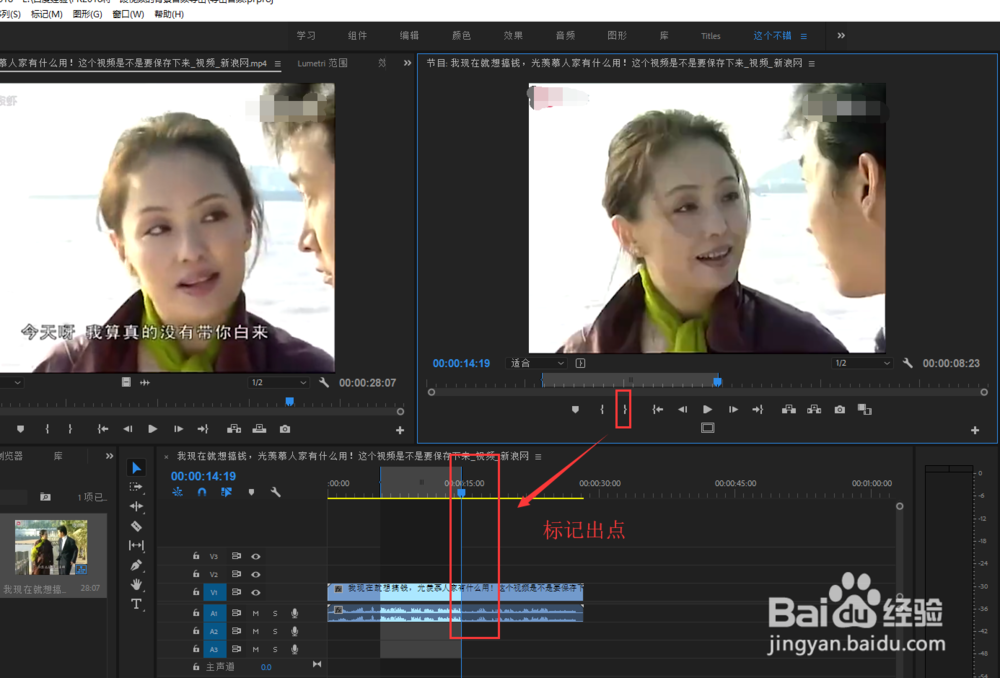Click Extract button in Program monitor
This screenshot has height=678, width=1000.
814,409
